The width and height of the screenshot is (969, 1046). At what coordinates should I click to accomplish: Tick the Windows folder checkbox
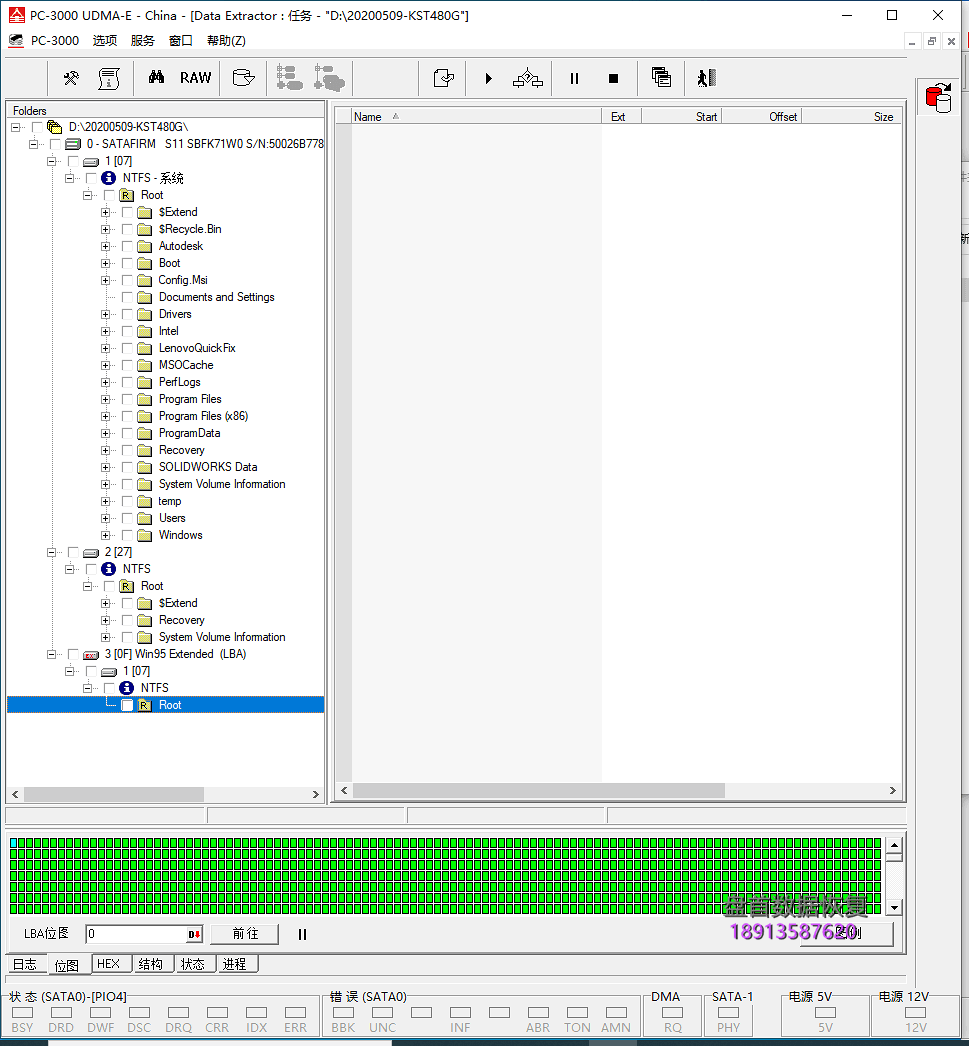[127, 535]
